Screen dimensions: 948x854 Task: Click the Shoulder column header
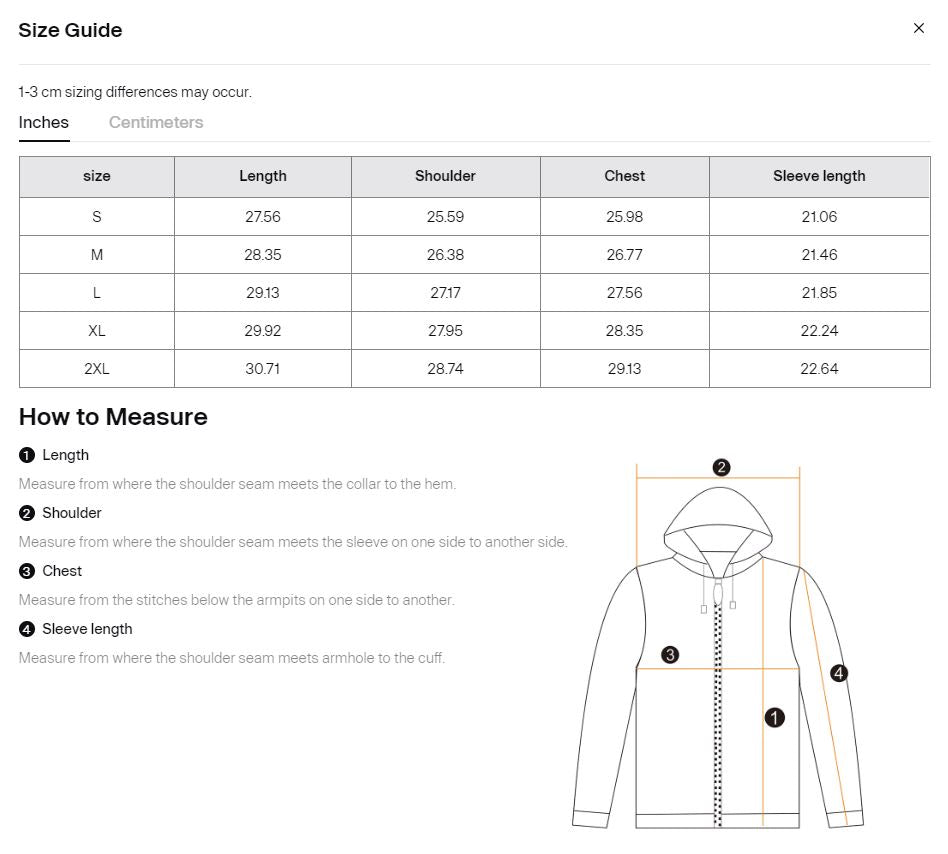(x=445, y=176)
